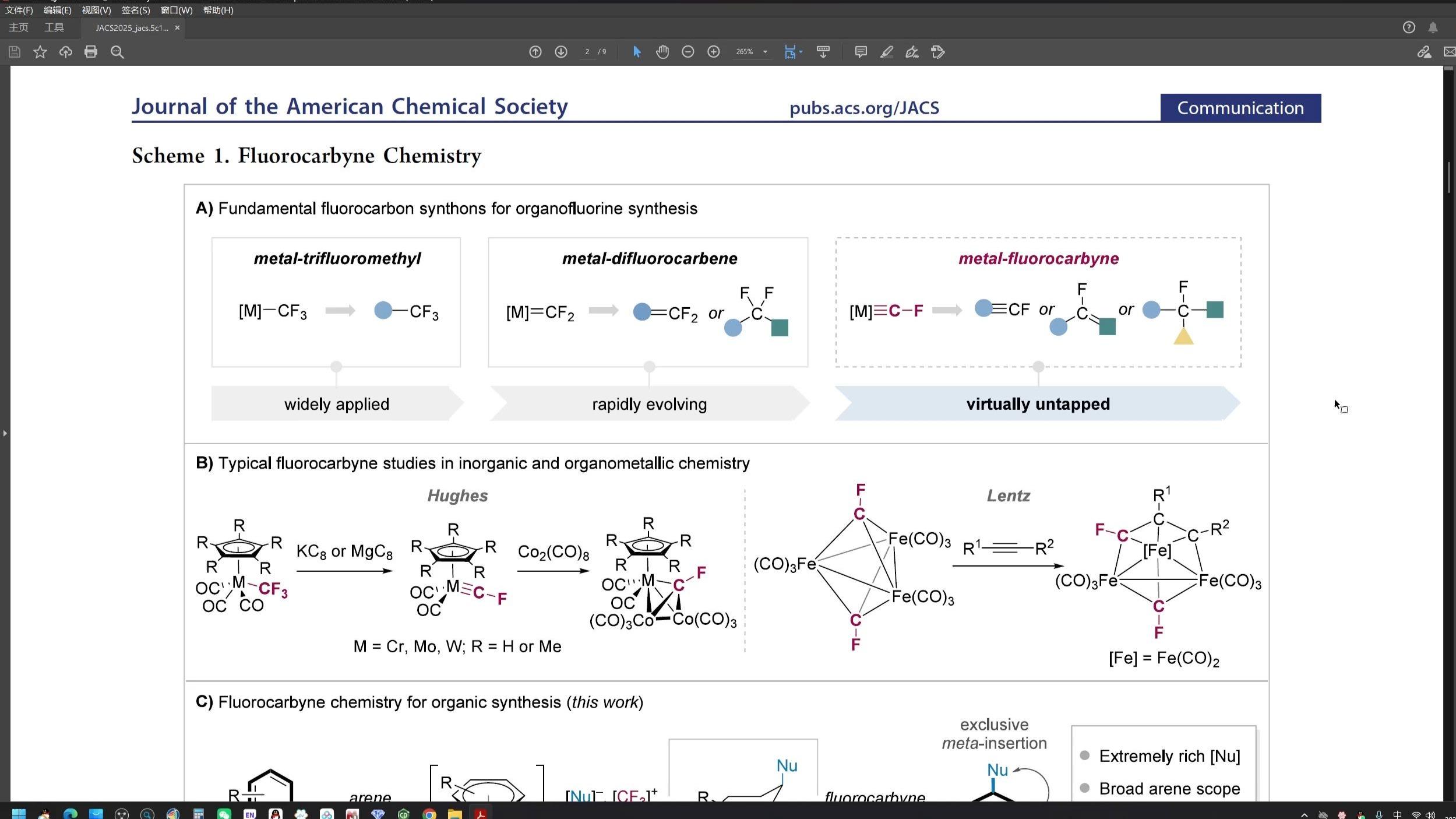Expand the fit-width page options arrow

pyautogui.click(x=801, y=52)
